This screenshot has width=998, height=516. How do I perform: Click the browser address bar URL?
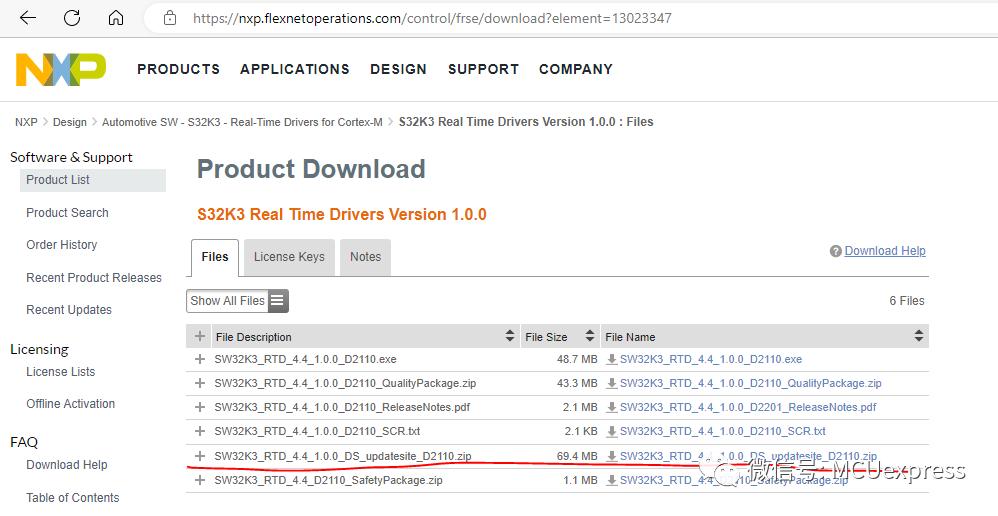[x=432, y=18]
